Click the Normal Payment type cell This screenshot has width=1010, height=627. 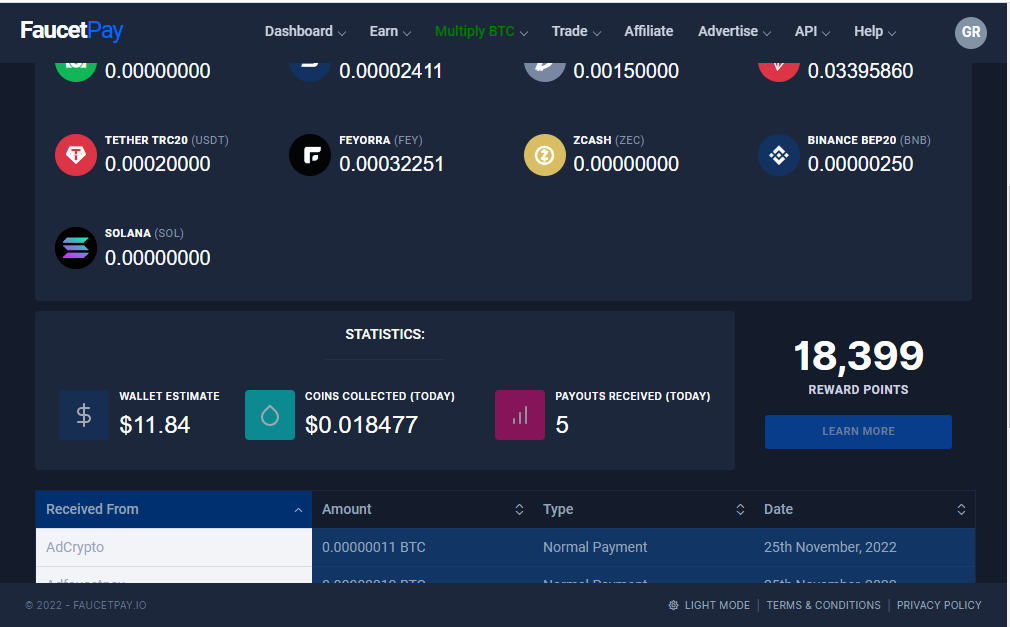click(643, 547)
